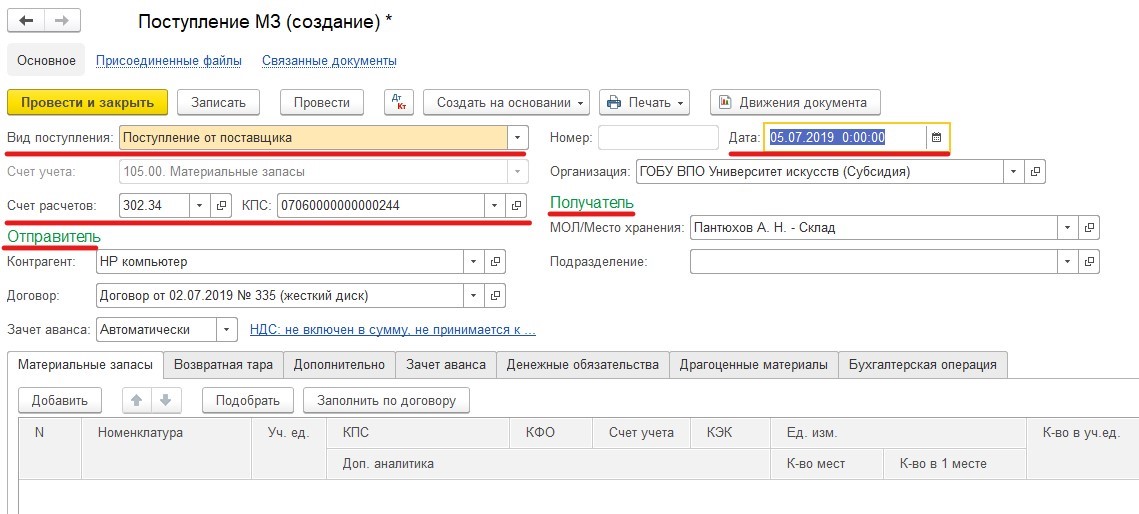Open the КПС record icon
Image resolution: width=1139 pixels, height=514 pixels.
517,205
